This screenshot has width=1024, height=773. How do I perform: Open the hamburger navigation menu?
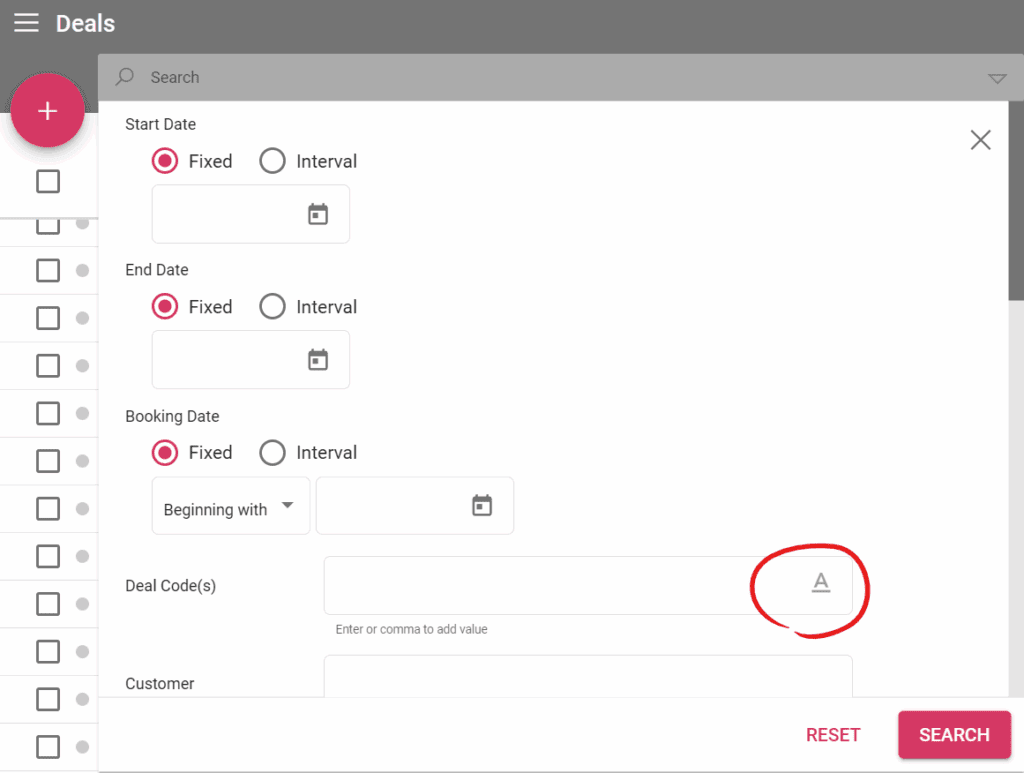[x=27, y=23]
